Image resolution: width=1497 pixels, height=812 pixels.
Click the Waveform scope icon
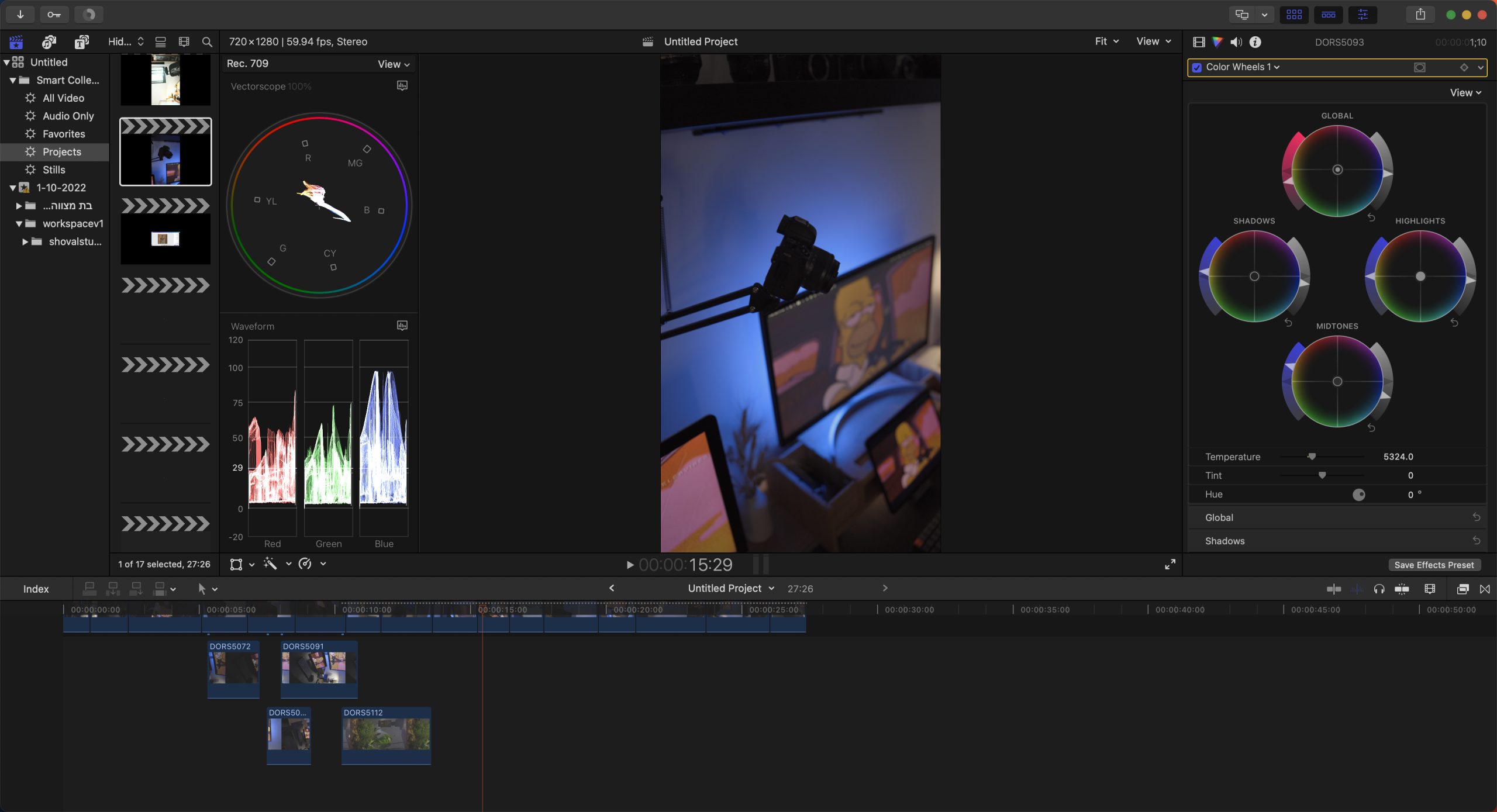pos(402,325)
